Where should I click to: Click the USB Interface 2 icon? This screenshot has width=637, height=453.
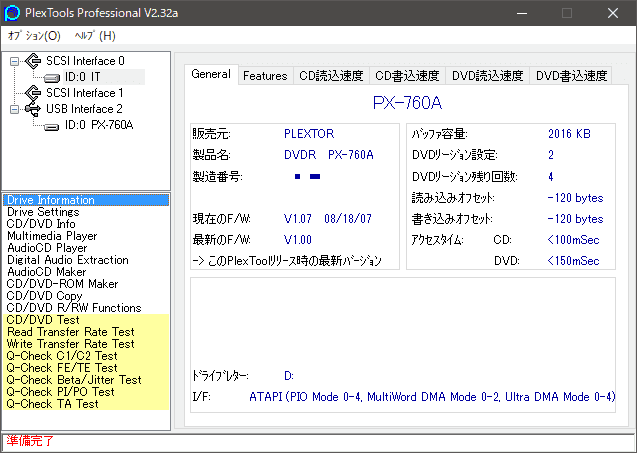tap(32, 109)
